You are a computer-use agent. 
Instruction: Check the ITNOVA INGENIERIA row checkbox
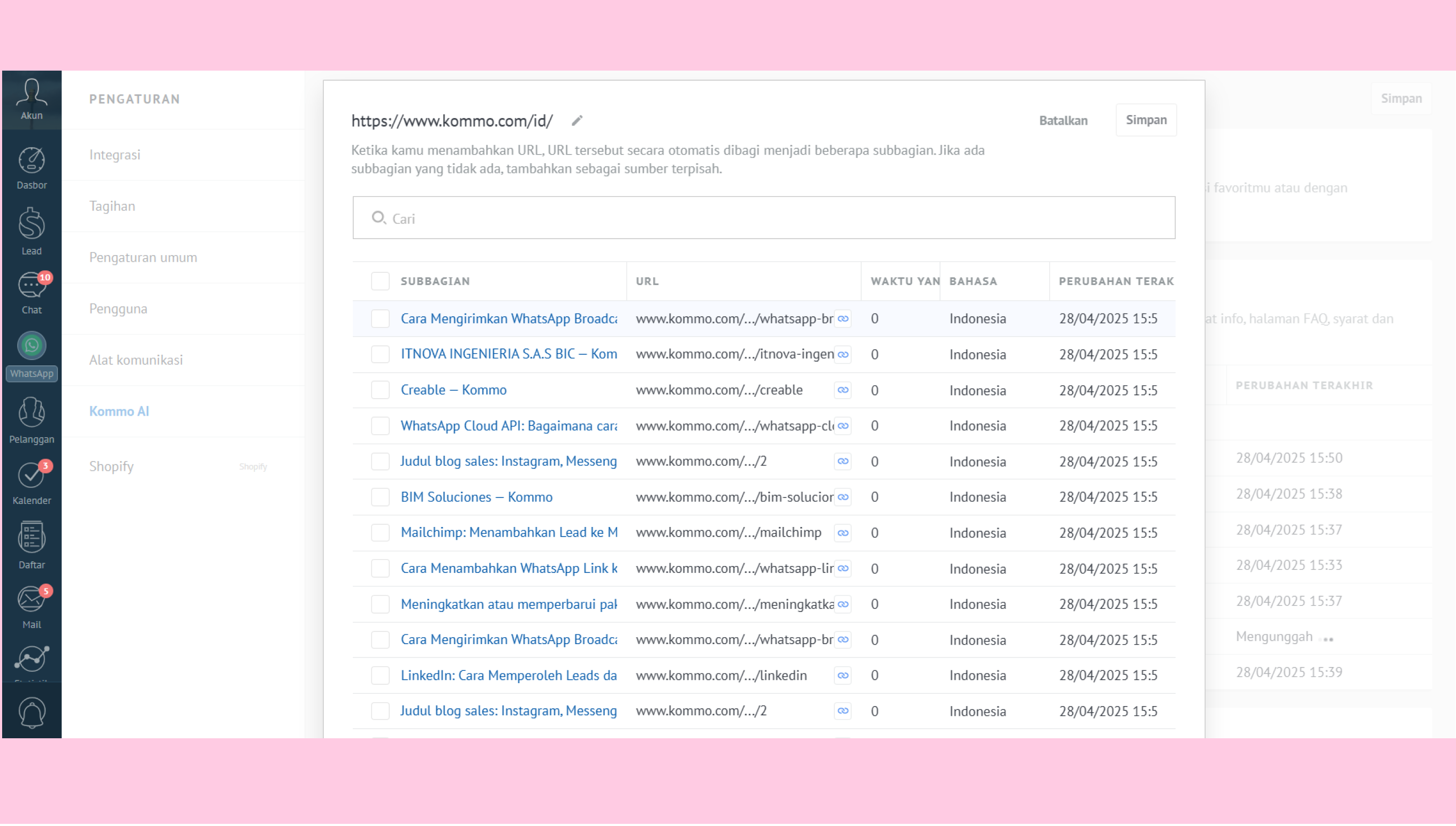tap(380, 354)
